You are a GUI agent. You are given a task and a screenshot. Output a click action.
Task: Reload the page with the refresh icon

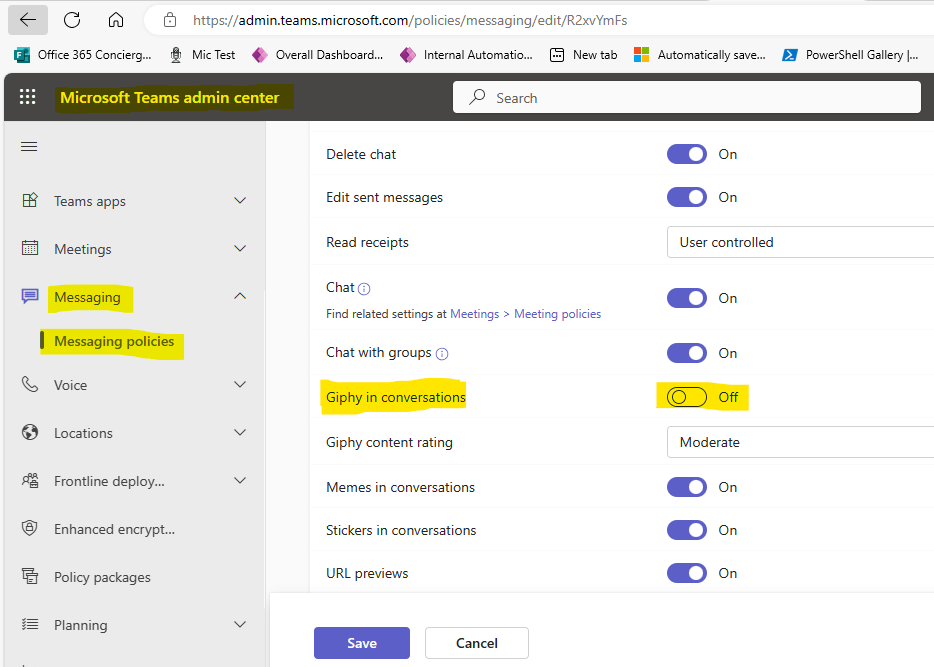point(72,20)
